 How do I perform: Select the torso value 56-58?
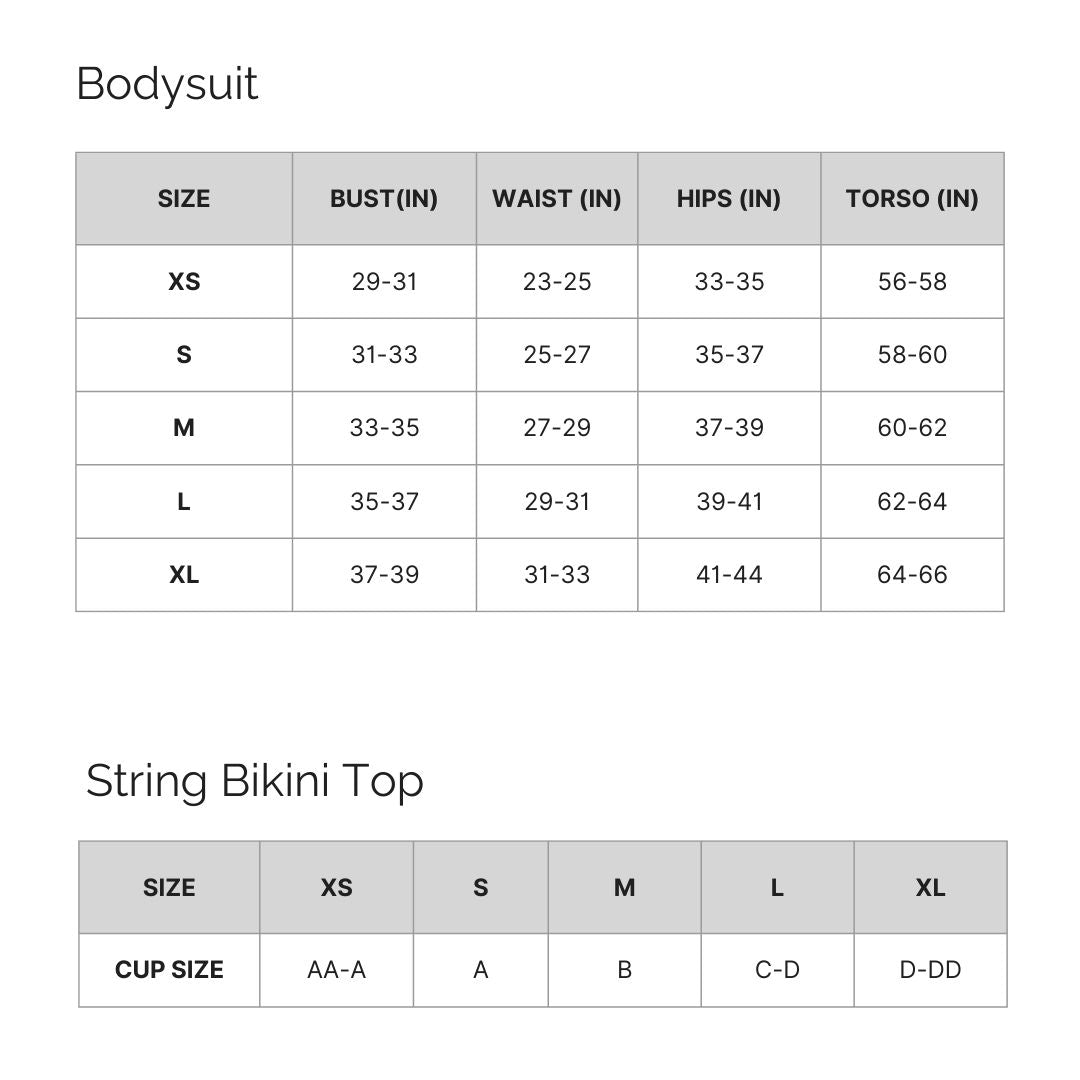[912, 282]
